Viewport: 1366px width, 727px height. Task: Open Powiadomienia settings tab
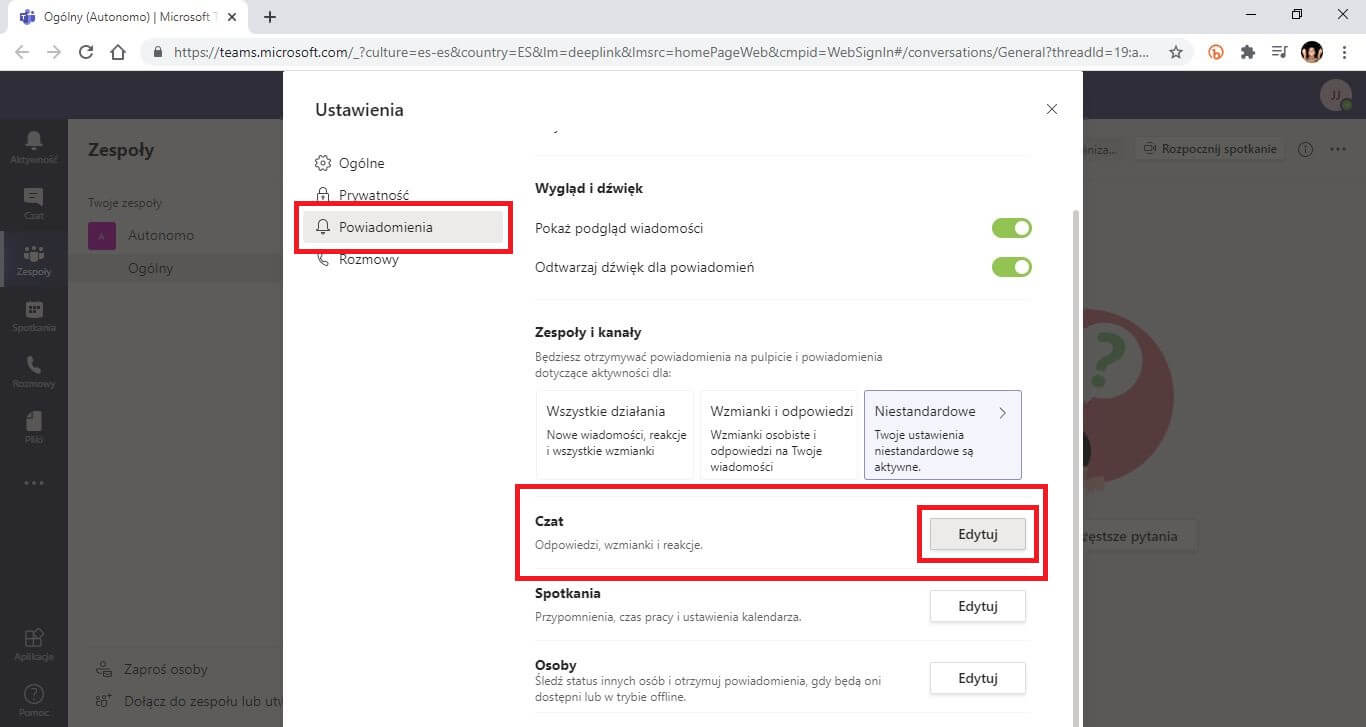(403, 227)
